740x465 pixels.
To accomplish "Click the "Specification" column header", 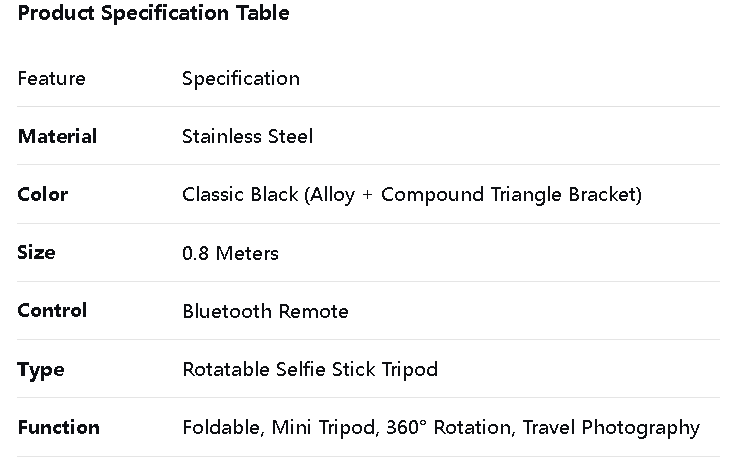I will click(240, 78).
